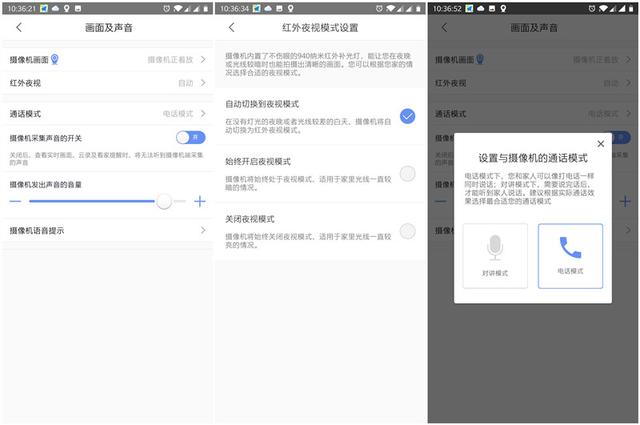Tap 10:36:52 time in right status bar

pyautogui.click(x=447, y=9)
